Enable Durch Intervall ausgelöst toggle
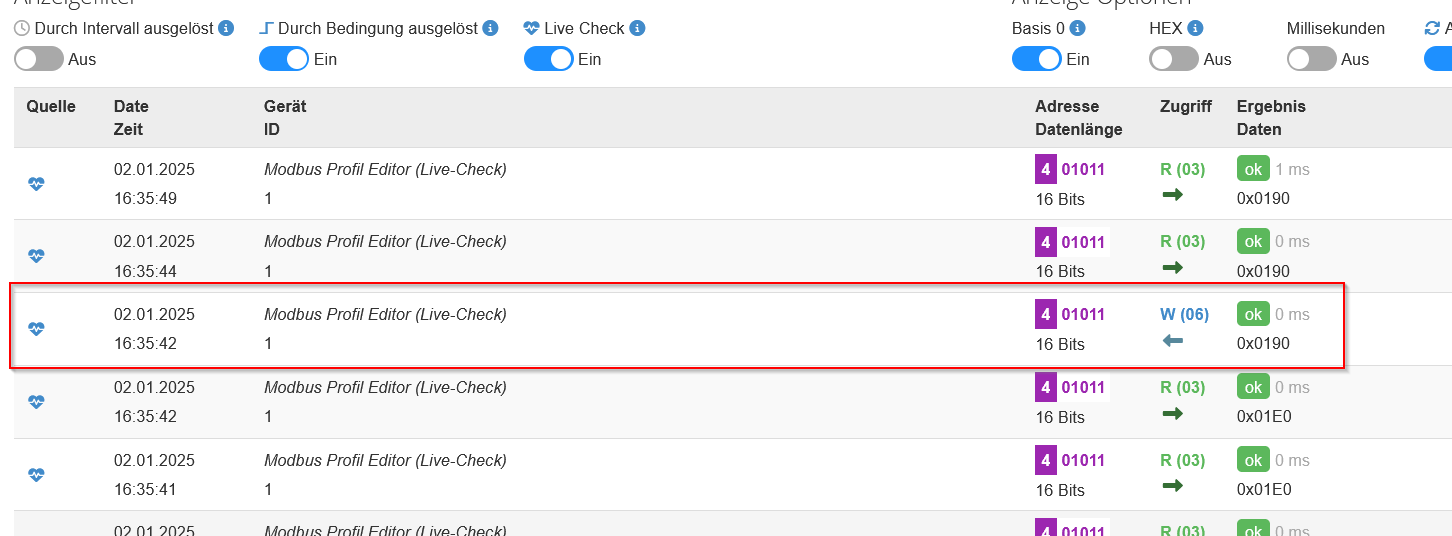Image resolution: width=1452 pixels, height=536 pixels. pos(39,59)
